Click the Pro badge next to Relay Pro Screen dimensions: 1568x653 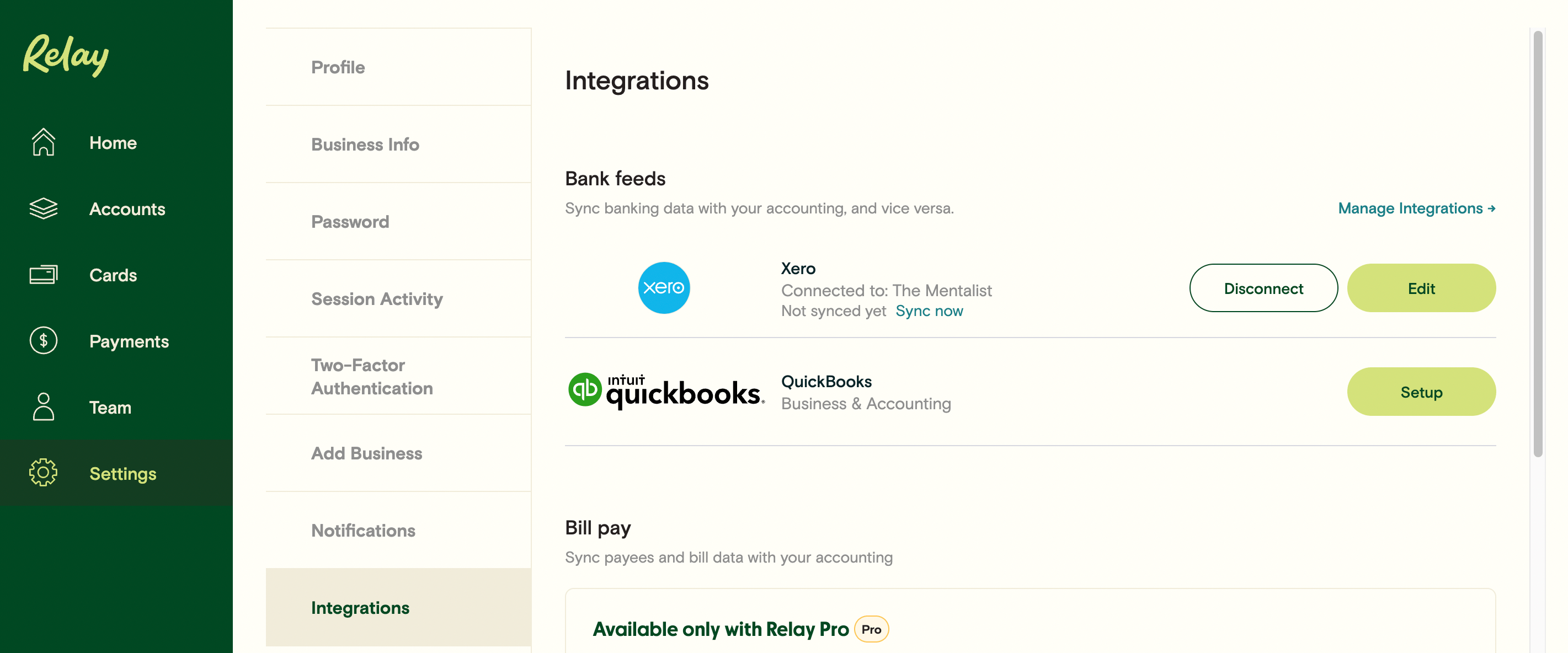pos(872,629)
